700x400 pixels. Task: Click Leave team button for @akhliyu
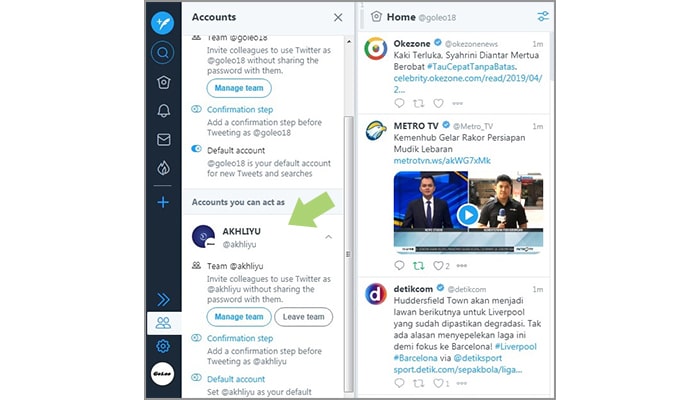(303, 317)
